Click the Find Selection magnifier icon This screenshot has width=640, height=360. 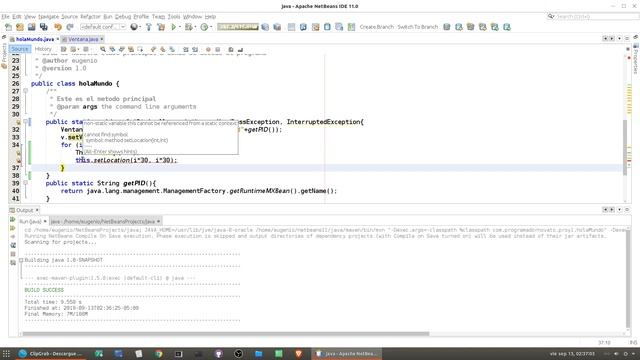click(103, 49)
